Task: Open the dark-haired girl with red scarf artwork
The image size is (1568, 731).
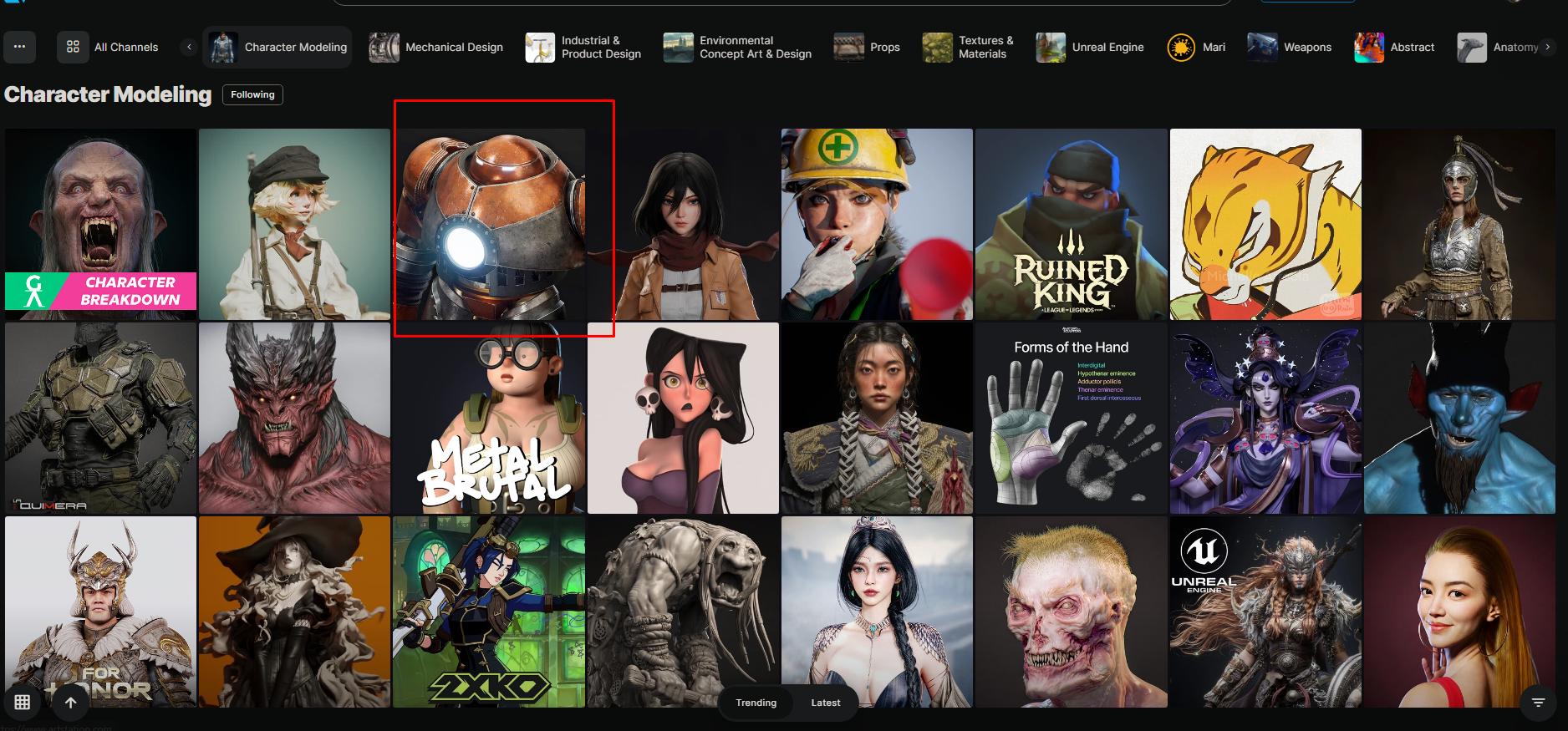Action: click(x=683, y=224)
